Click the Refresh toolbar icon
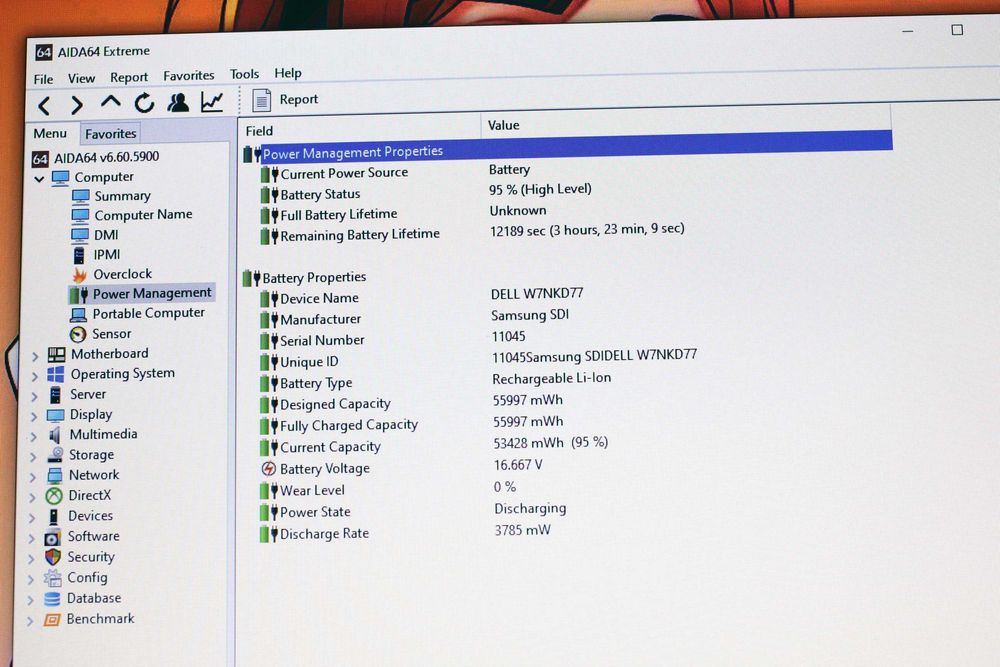Viewport: 1000px width, 667px height. [144, 103]
